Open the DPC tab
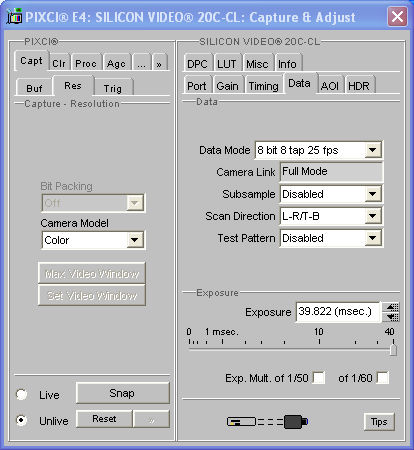The width and height of the screenshot is (414, 450). 197,63
